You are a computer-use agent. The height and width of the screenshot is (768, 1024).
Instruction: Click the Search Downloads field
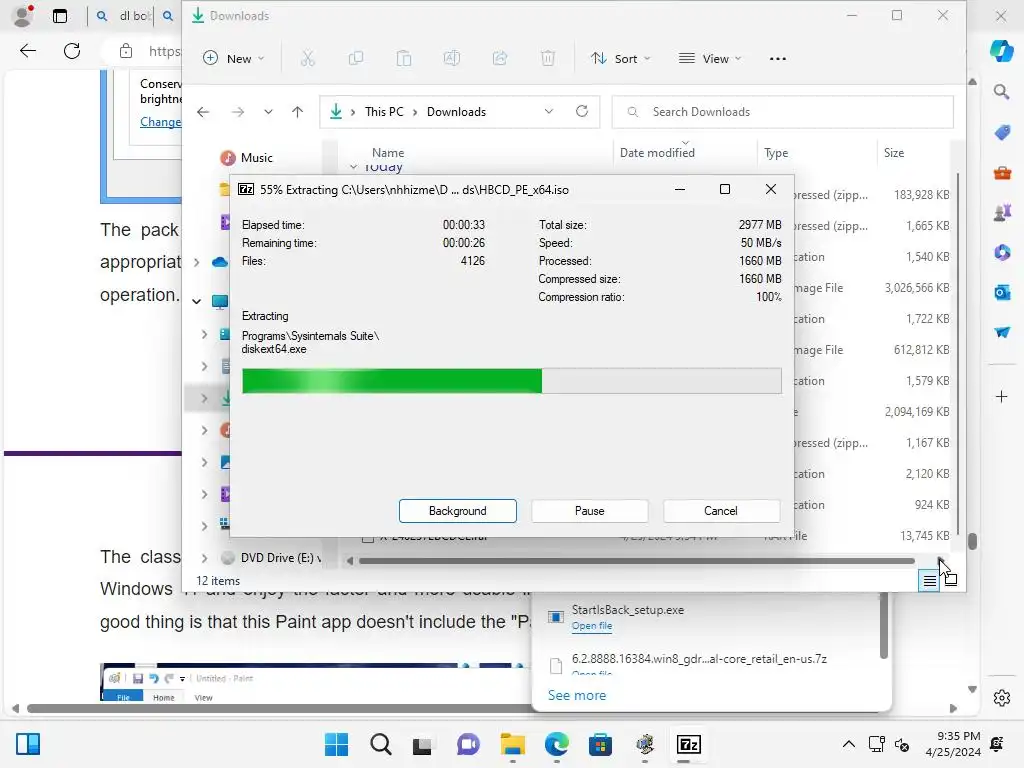[x=782, y=112]
